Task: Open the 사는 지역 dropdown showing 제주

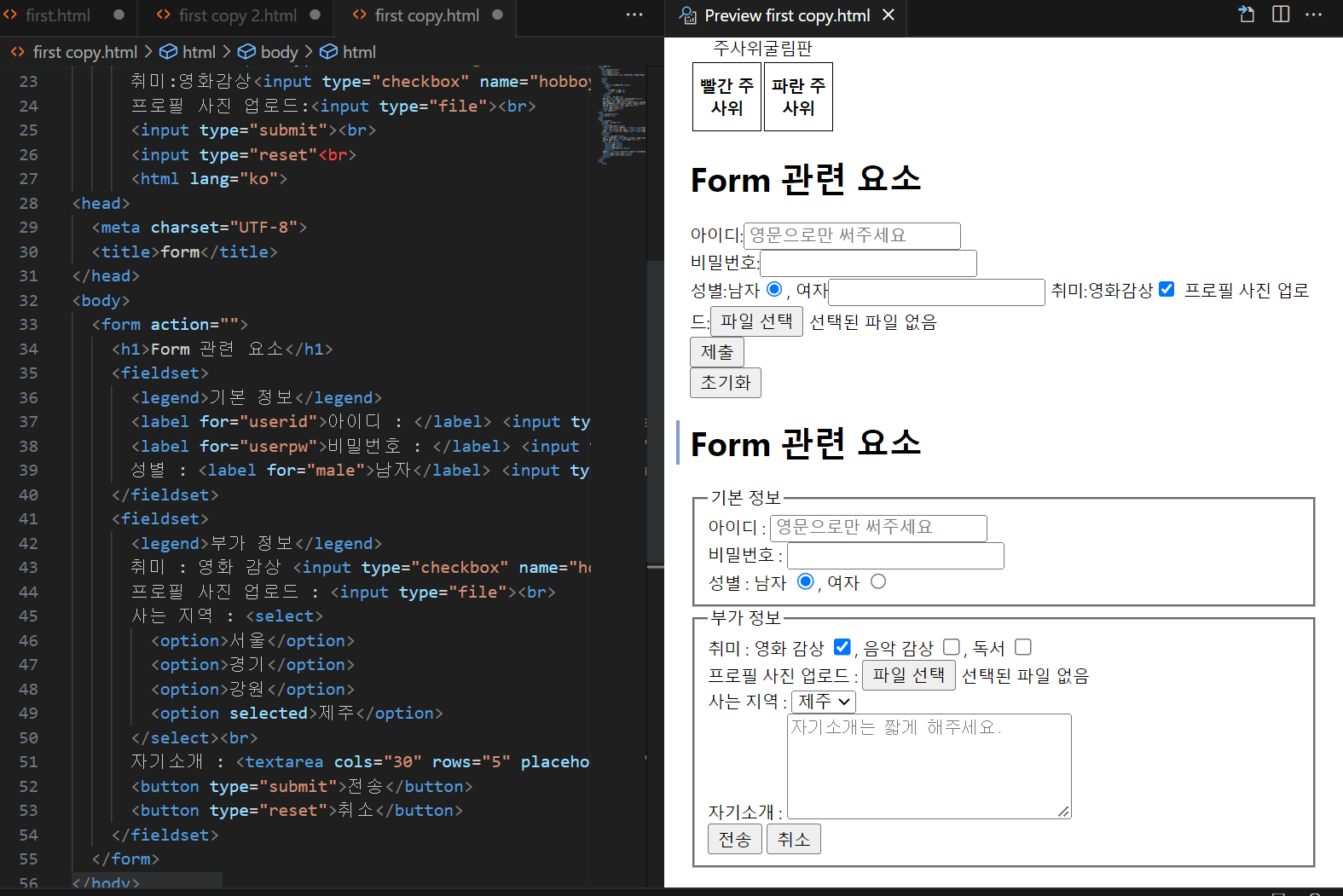Action: [824, 702]
